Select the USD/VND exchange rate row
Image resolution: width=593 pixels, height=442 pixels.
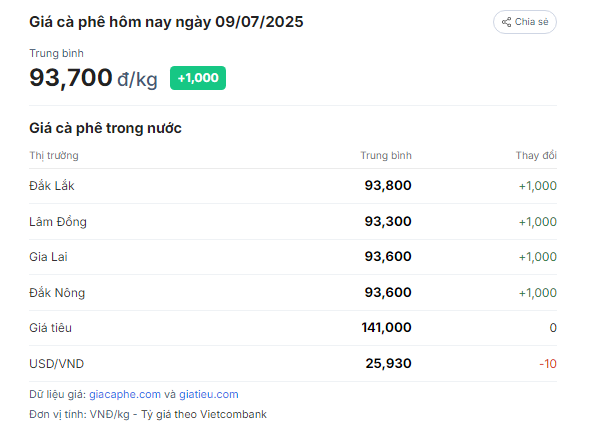pyautogui.click(x=293, y=364)
